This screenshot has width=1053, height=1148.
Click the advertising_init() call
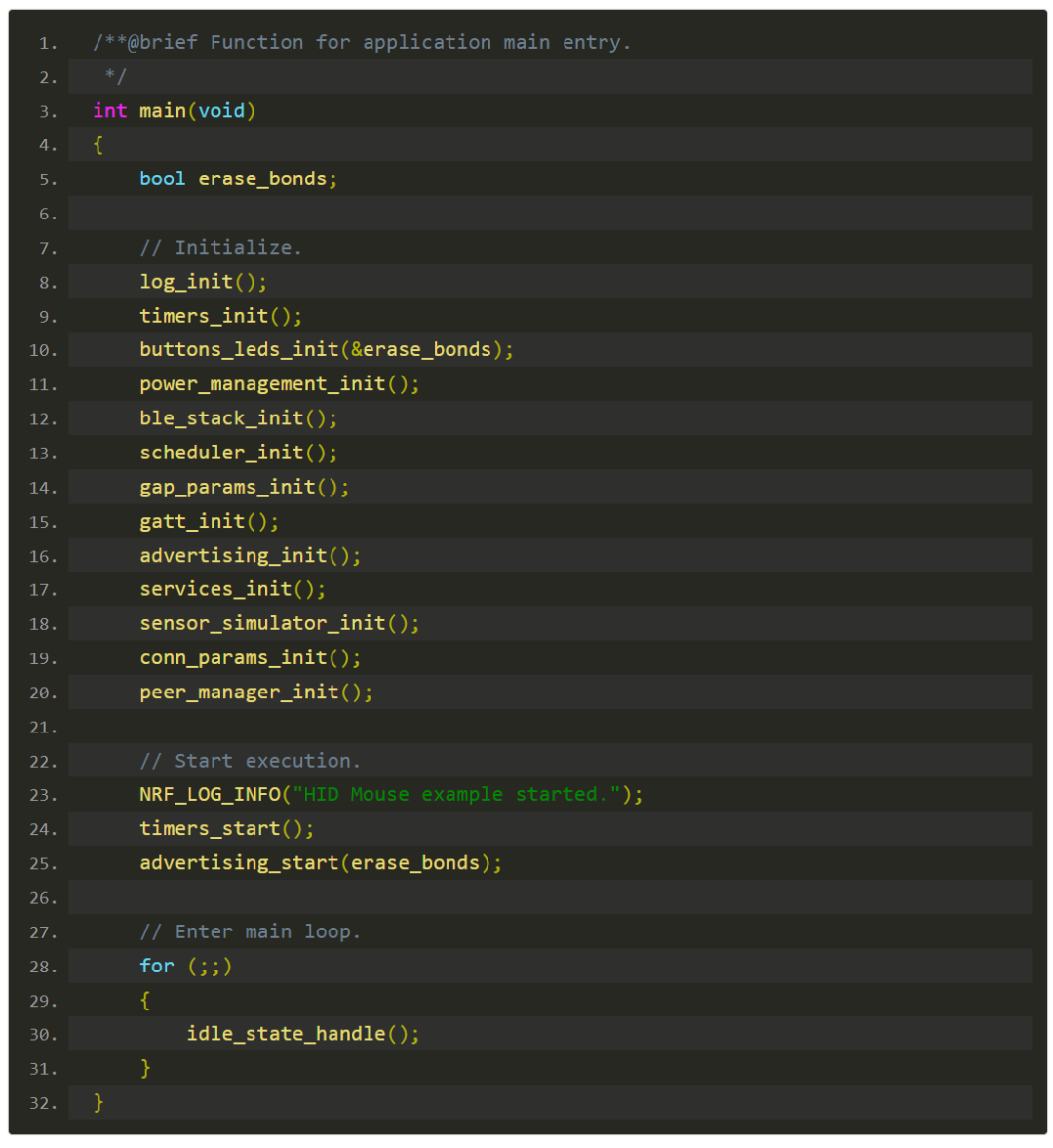(251, 556)
